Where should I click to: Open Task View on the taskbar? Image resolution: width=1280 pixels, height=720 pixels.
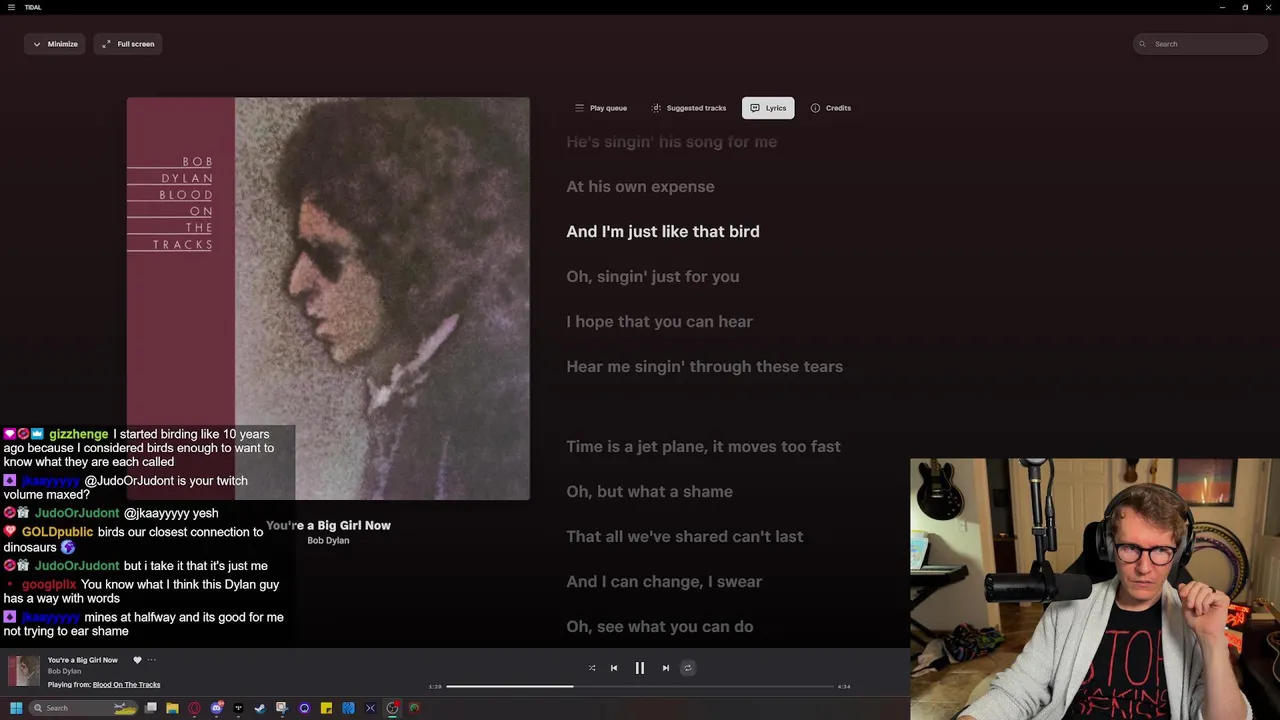pos(151,708)
